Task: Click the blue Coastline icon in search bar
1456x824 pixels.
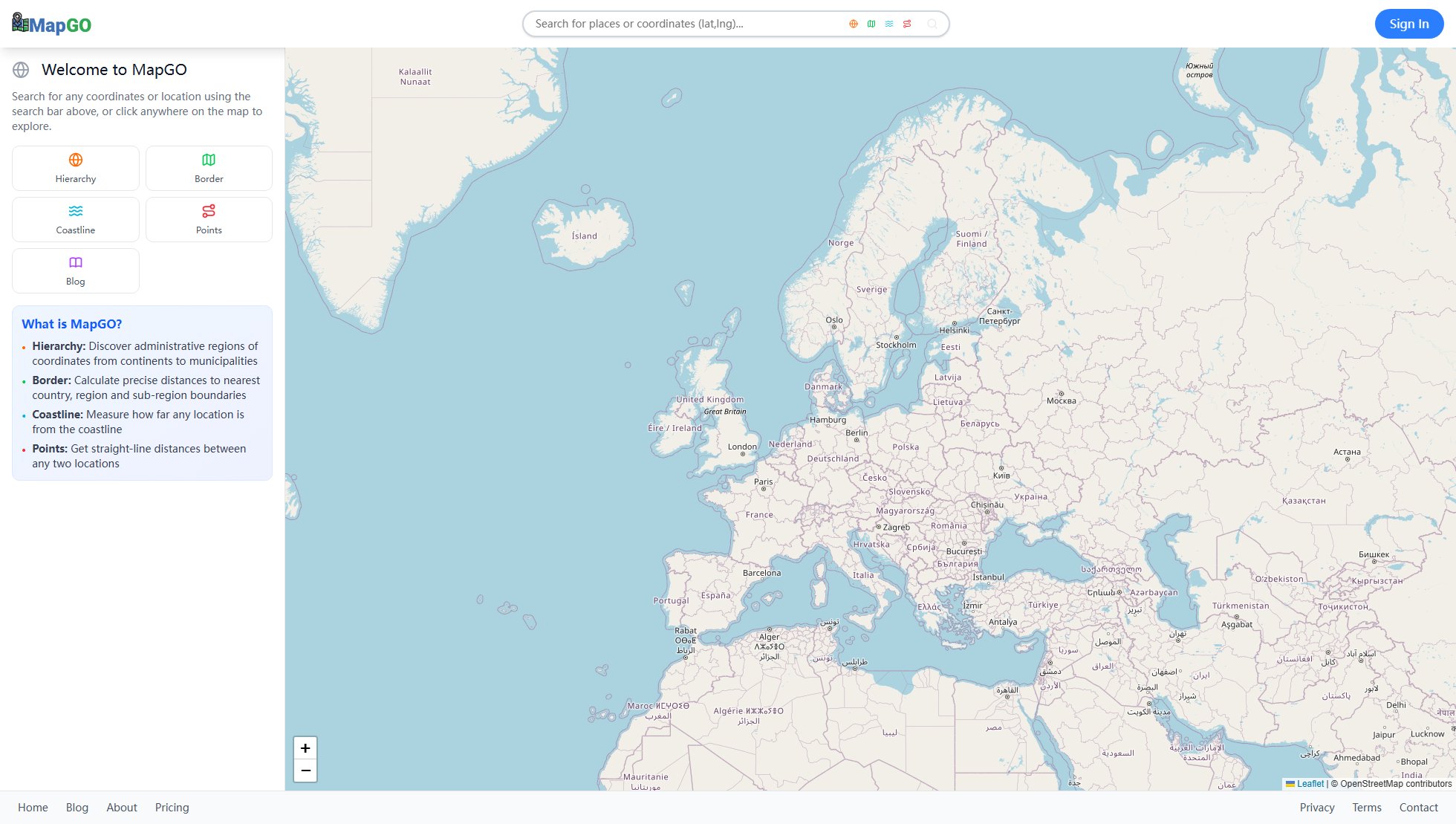Action: (889, 24)
